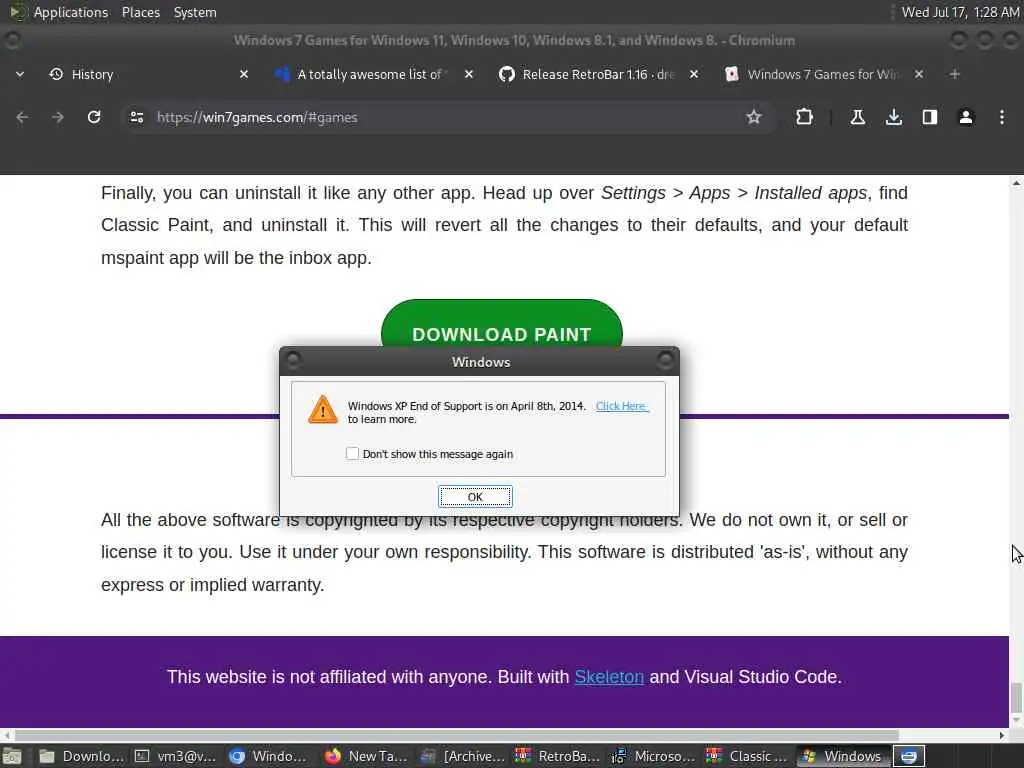View site information icon in address bar
This screenshot has width=1024, height=768.
[x=136, y=118]
